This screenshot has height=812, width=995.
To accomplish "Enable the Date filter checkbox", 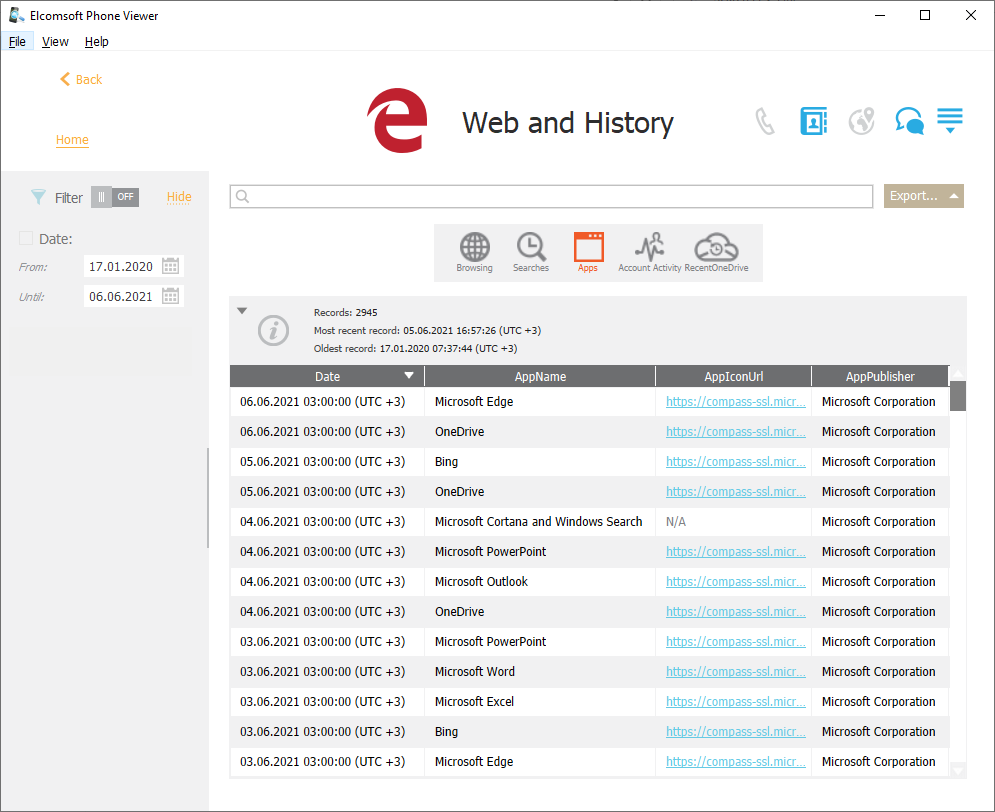I will tap(26, 238).
